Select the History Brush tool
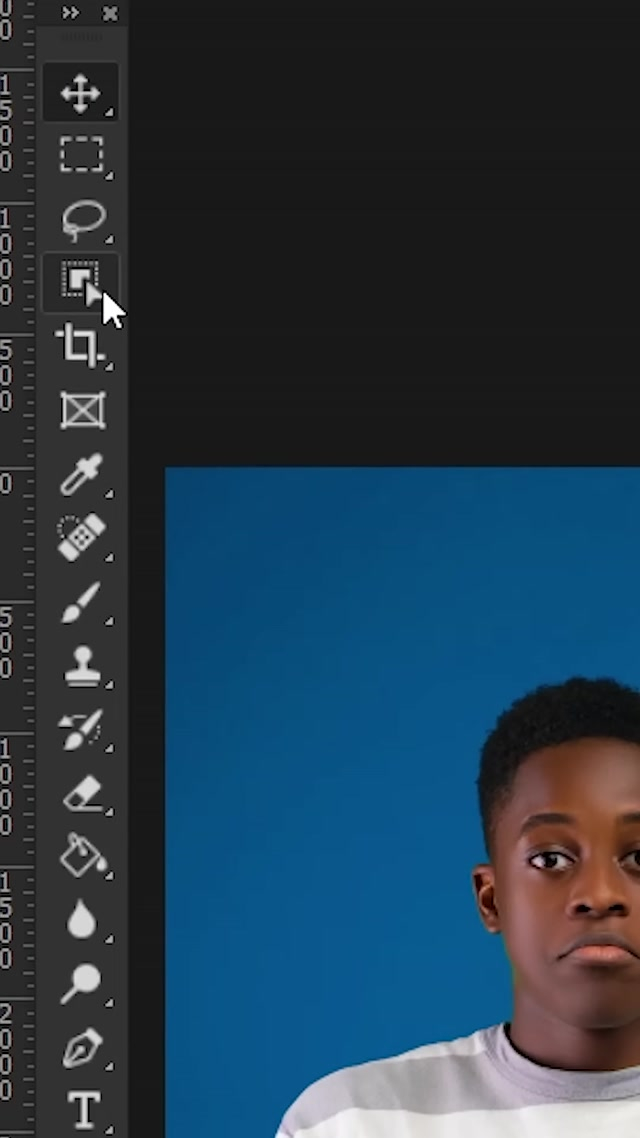Screen dimensions: 640x1138 (81, 729)
